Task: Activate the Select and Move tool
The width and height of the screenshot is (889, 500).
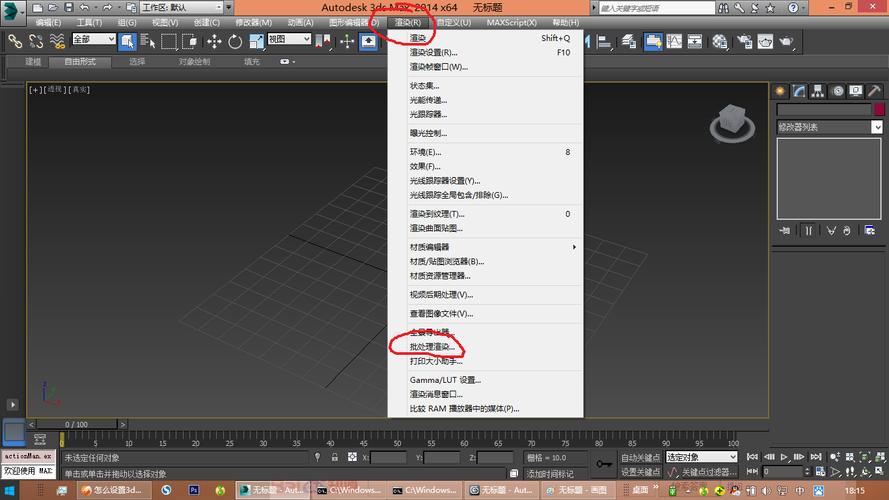Action: point(214,41)
